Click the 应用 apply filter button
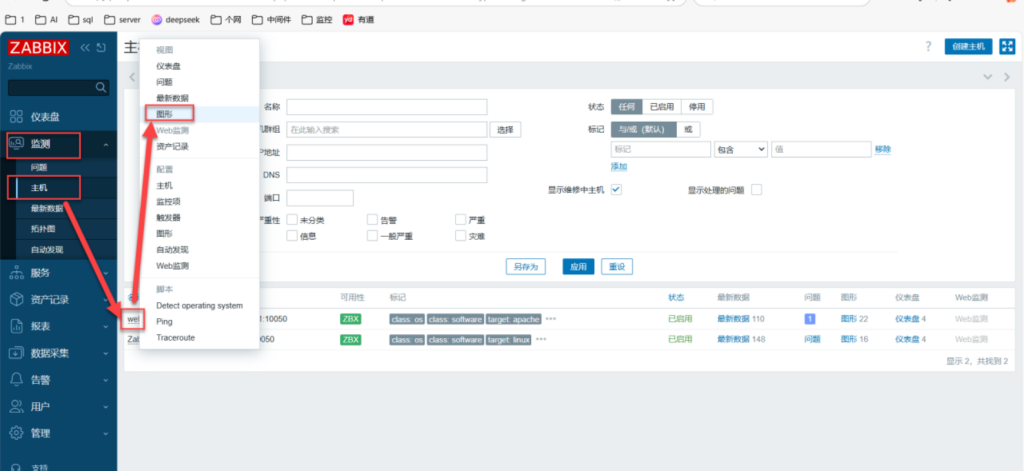Image resolution: width=1024 pixels, height=471 pixels. tap(578, 267)
